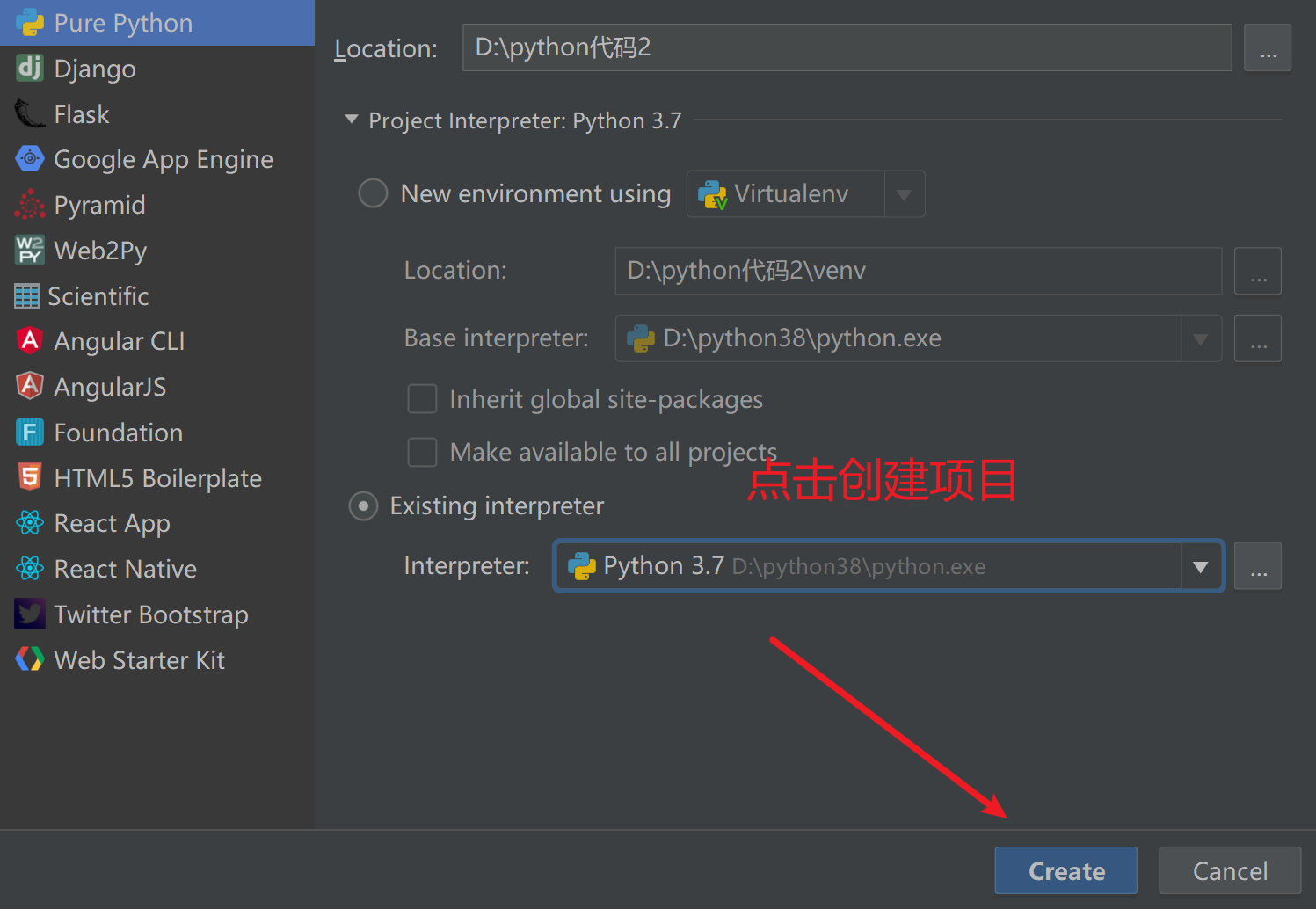Click python icon in Interpreter combo box

click(x=582, y=566)
